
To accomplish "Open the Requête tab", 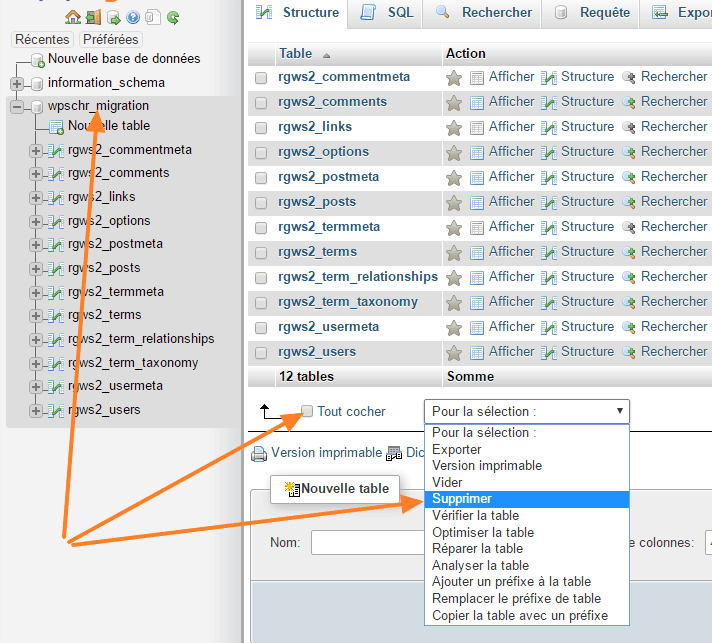I will click(591, 13).
